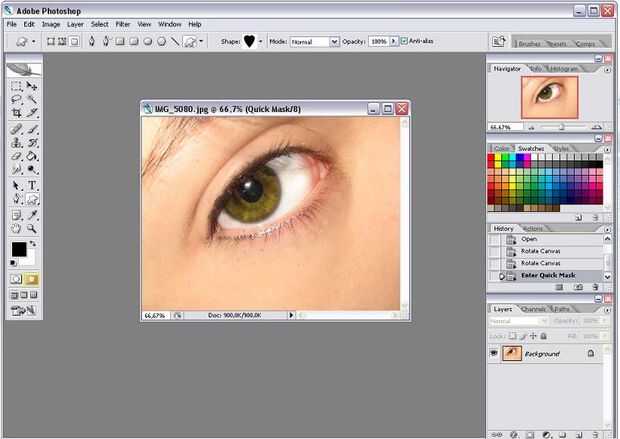620x439 pixels.
Task: Open the Opacity slider arrow
Action: 393,41
